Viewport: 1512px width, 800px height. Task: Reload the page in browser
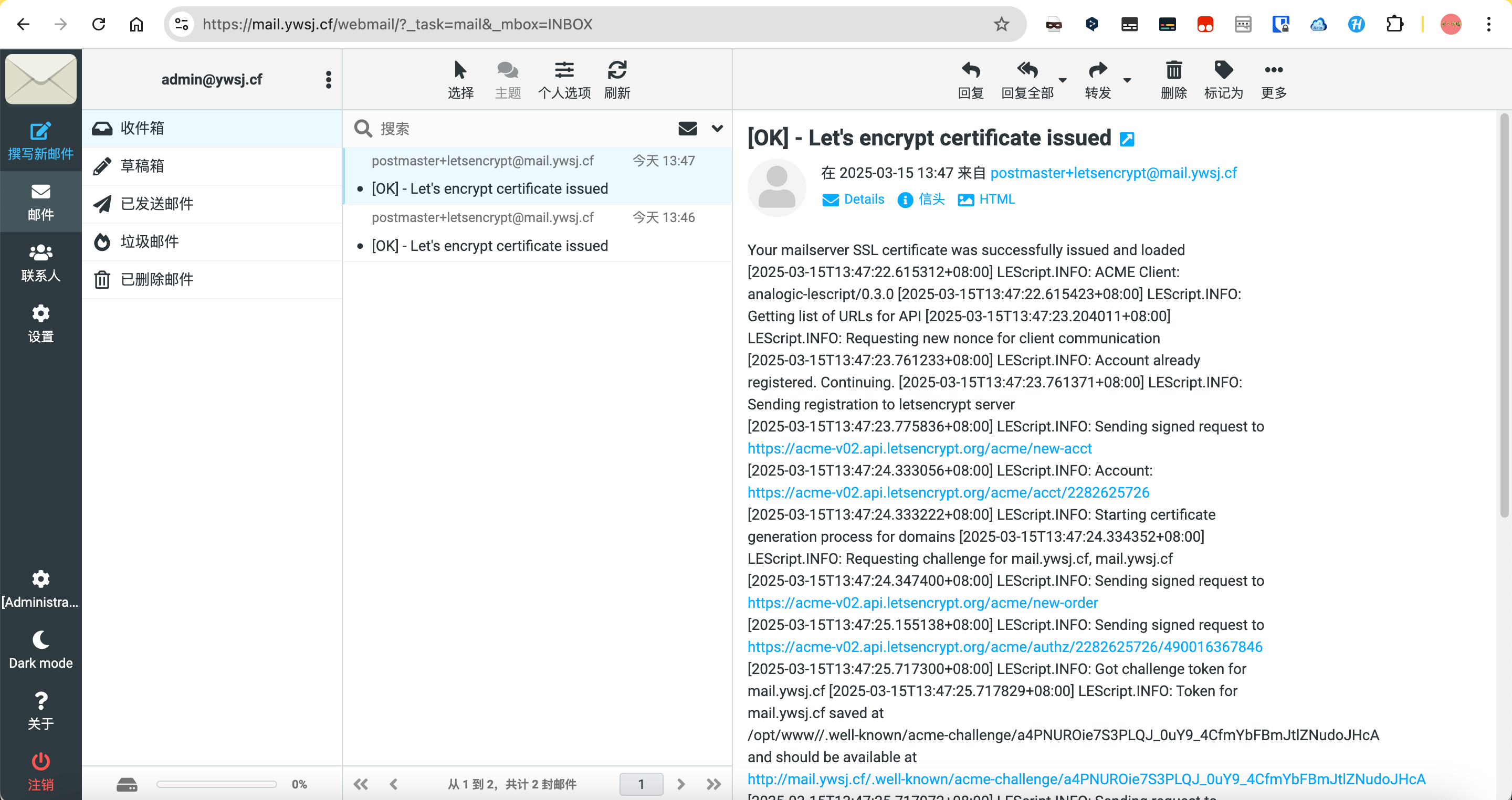[98, 24]
